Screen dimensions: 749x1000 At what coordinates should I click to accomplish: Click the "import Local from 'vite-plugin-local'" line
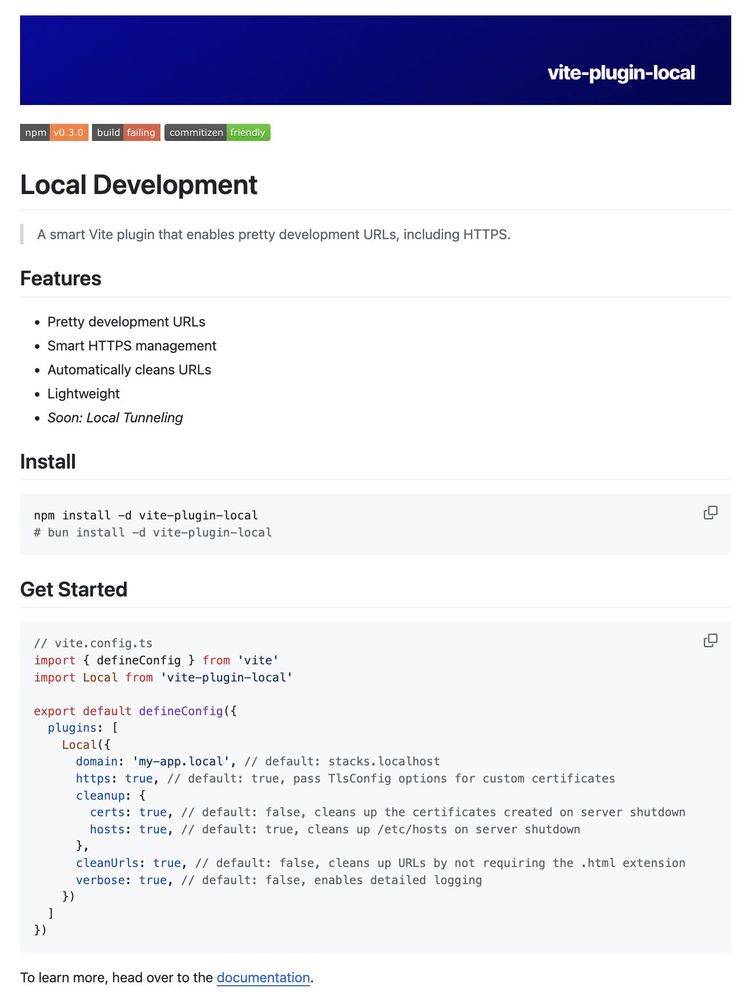tap(163, 677)
